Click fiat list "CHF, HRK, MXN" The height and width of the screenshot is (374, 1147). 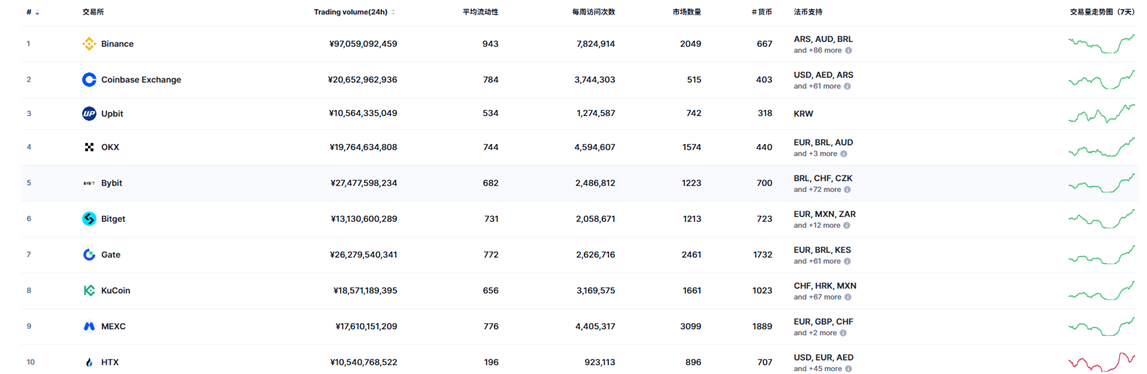pos(824,285)
